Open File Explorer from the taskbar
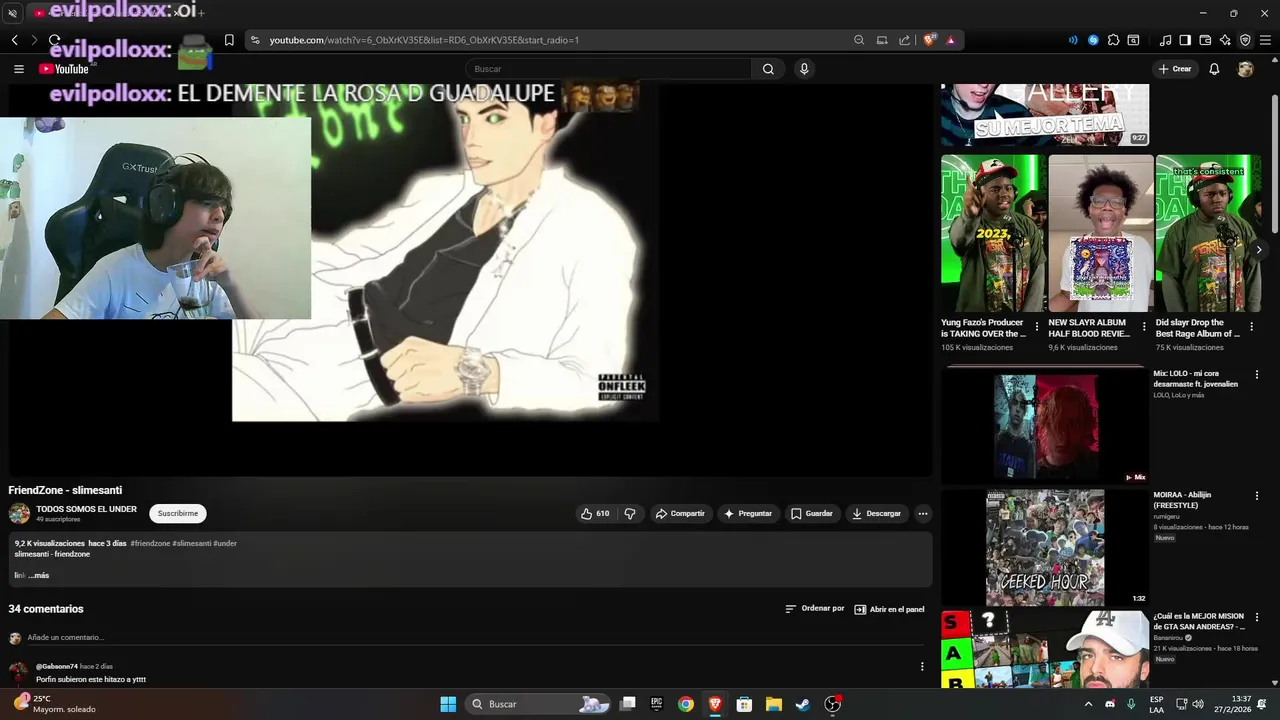This screenshot has height=720, width=1280. [773, 704]
